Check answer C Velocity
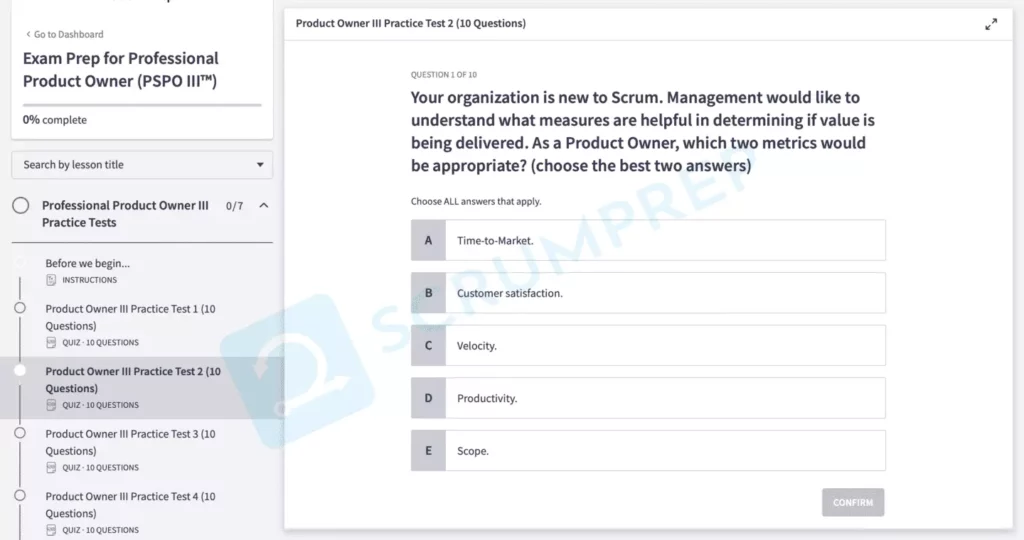 647,345
